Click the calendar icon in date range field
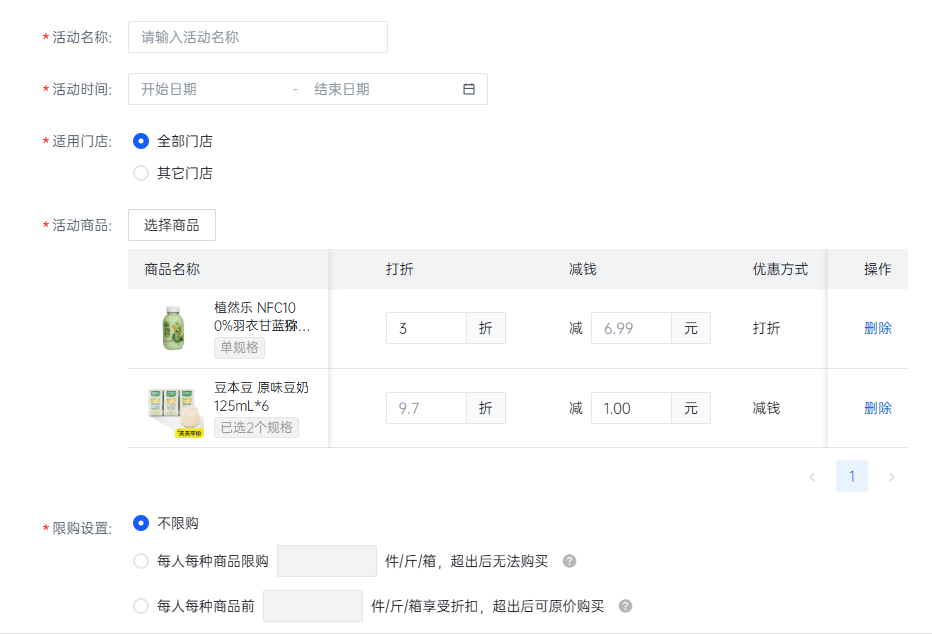The width and height of the screenshot is (932, 635). (x=468, y=89)
